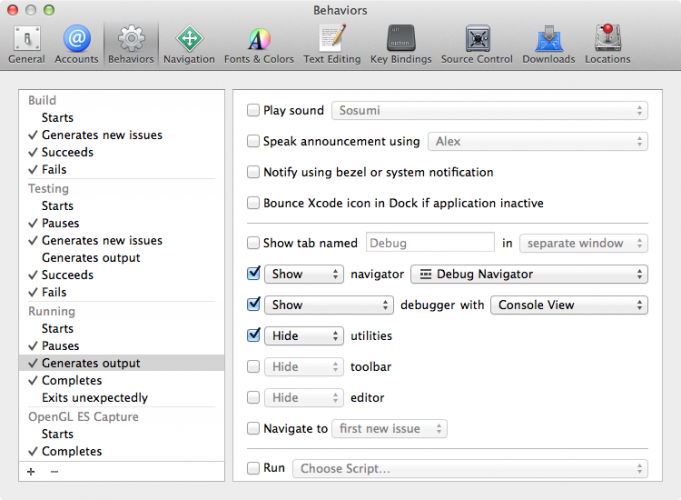Open Hide dropdown for utilities
Image resolution: width=681 pixels, height=500 pixels.
[x=304, y=336]
